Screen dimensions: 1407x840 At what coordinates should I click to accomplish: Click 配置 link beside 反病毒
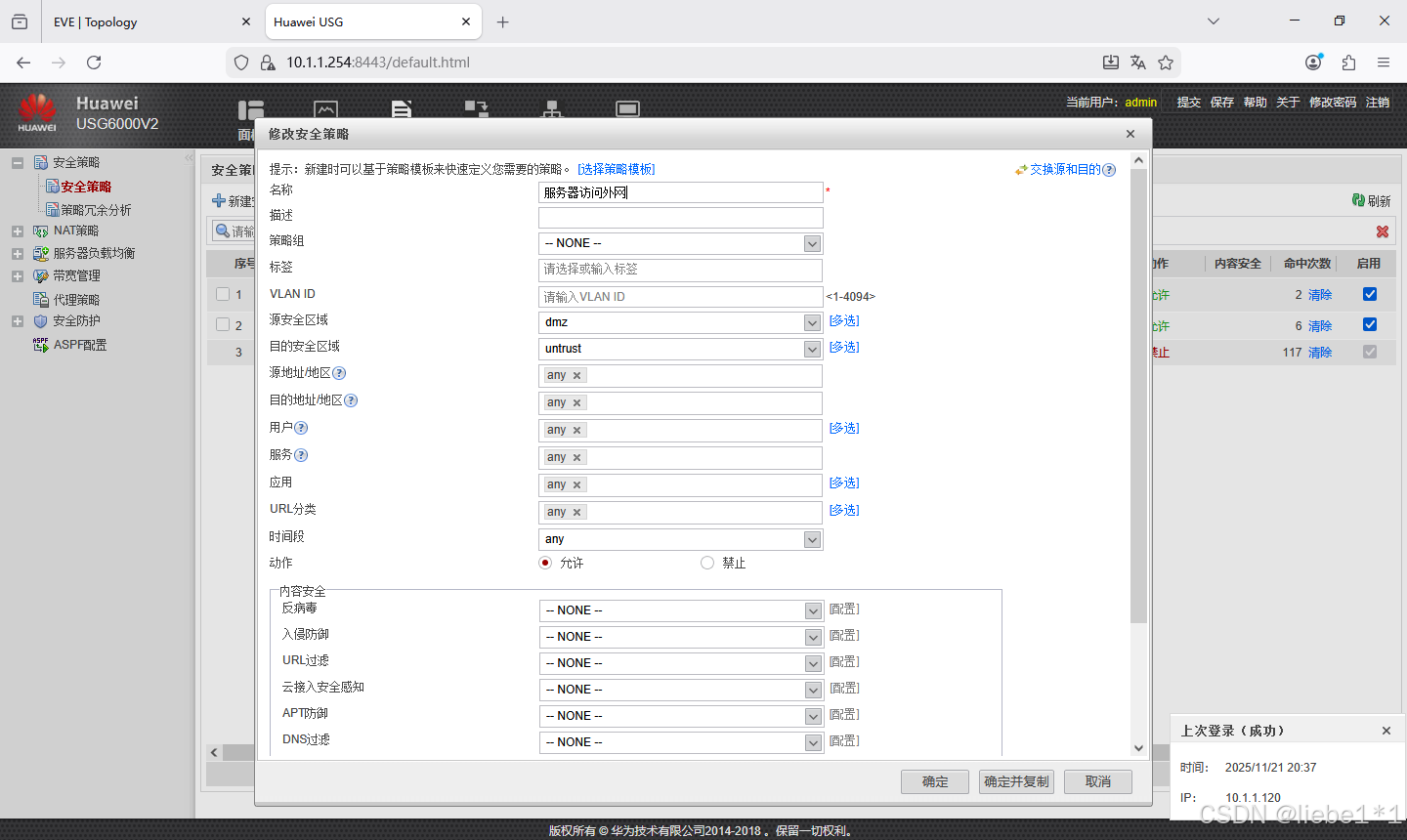[x=844, y=609]
